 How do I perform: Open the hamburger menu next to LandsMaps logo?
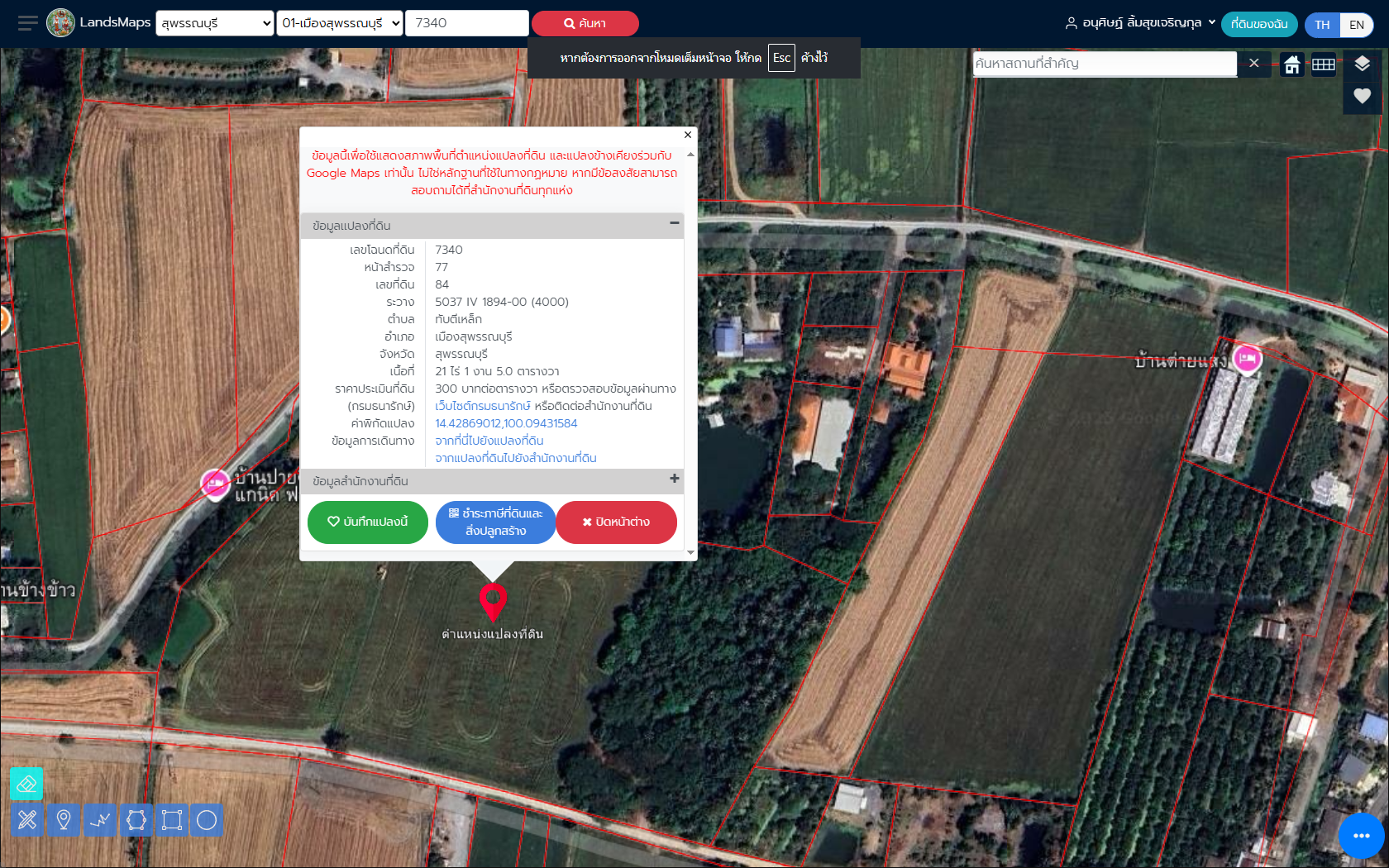click(x=27, y=23)
